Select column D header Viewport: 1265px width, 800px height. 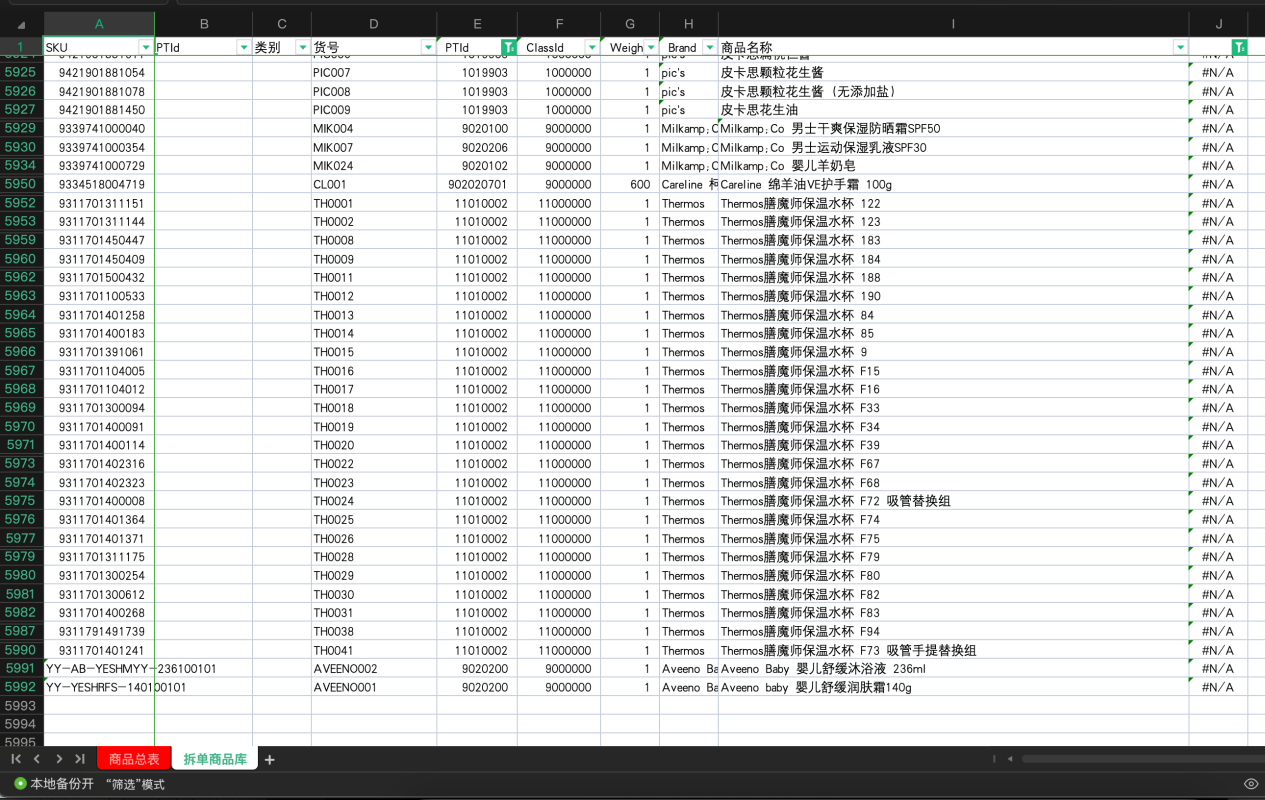(x=373, y=24)
